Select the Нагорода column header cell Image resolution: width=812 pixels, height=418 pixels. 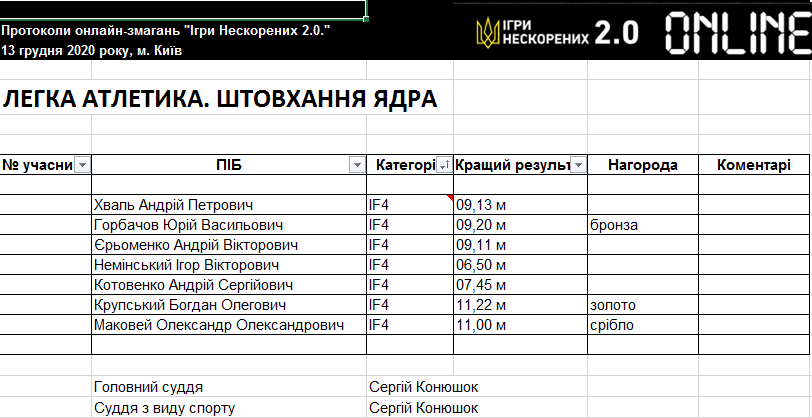click(x=642, y=165)
